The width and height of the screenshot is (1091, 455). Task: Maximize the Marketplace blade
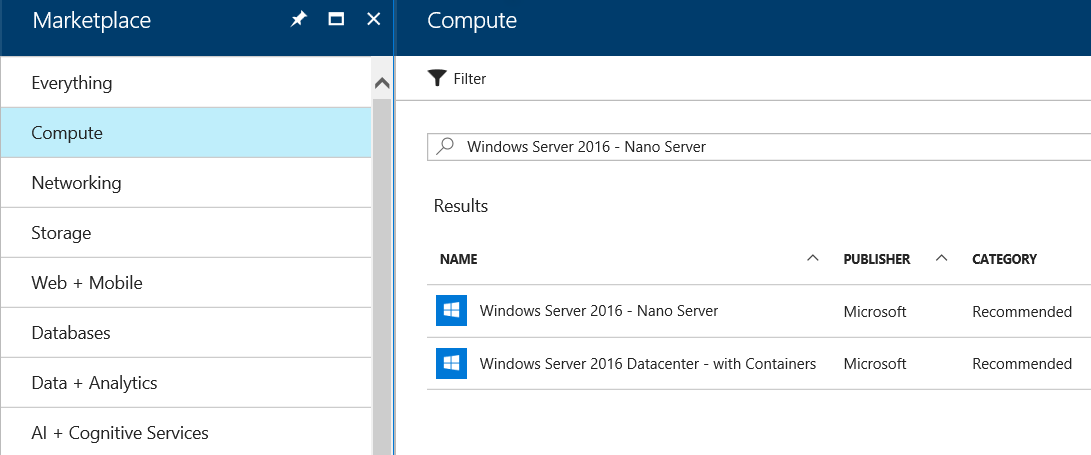[336, 19]
